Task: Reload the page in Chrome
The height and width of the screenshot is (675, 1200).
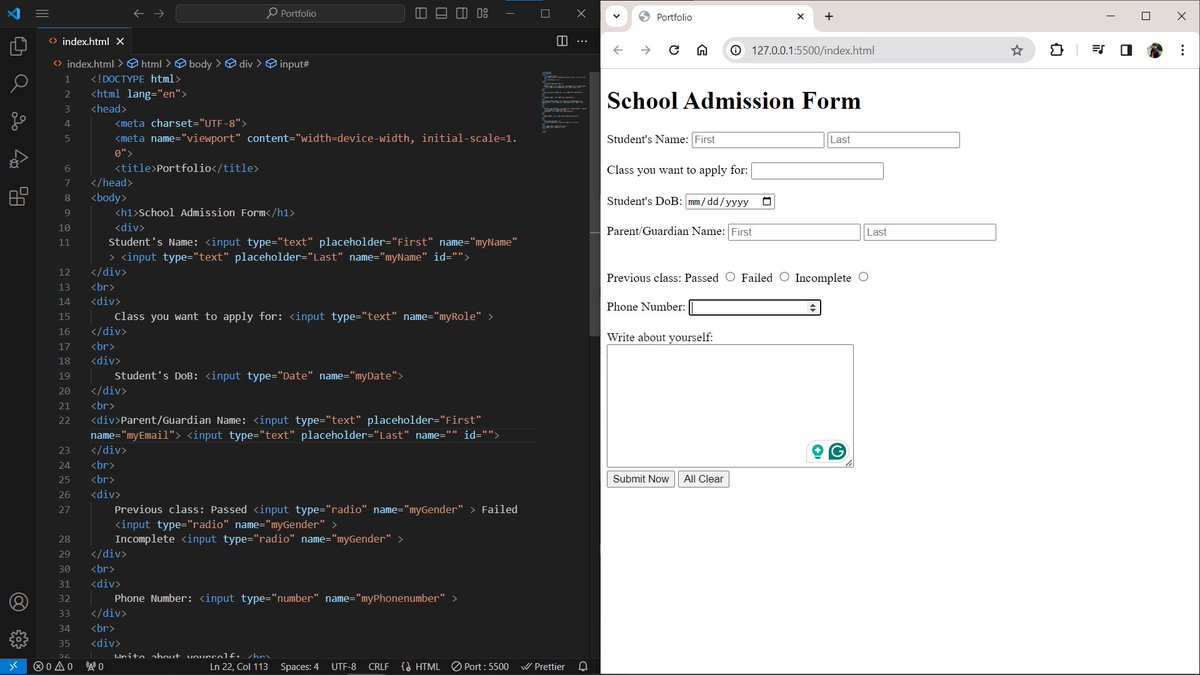Action: [x=674, y=50]
